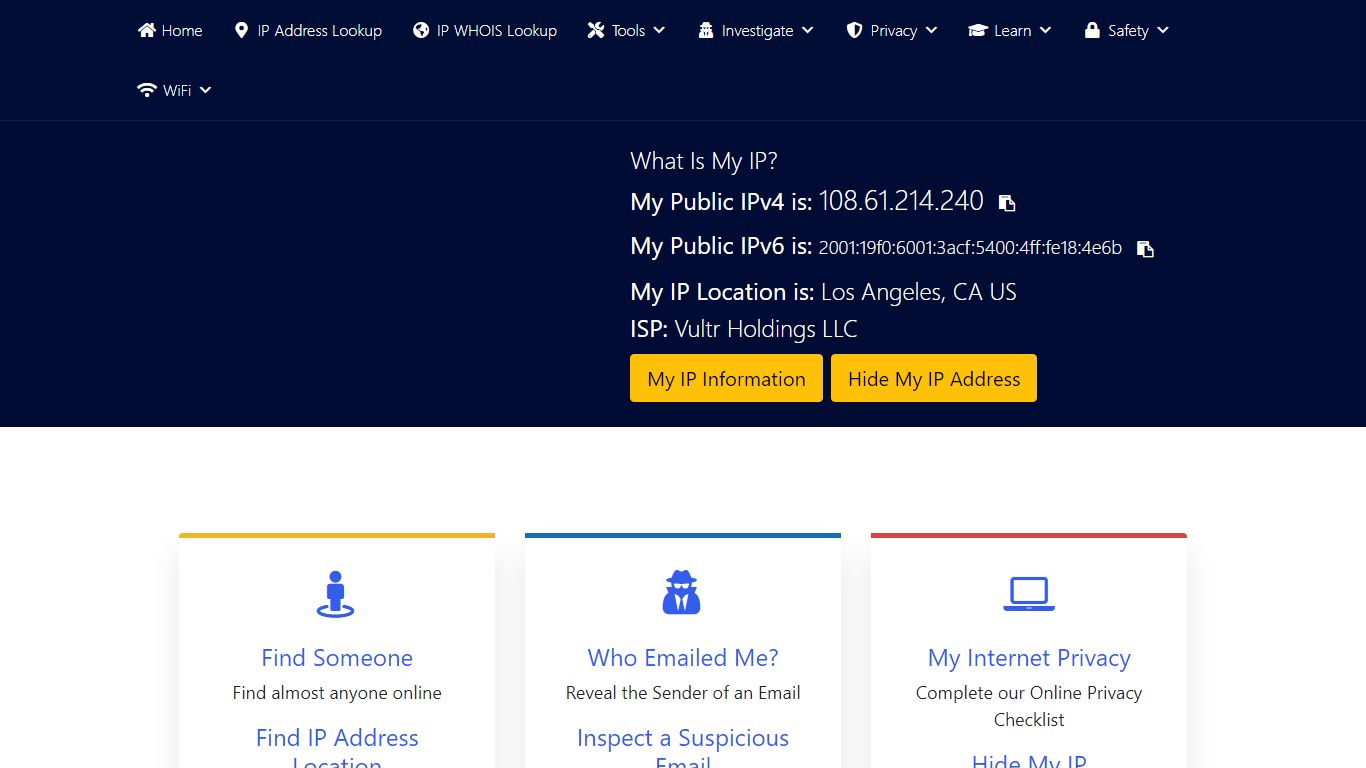Viewport: 1366px width, 768px height.
Task: Click the person icon above Find Someone
Action: (x=336, y=592)
